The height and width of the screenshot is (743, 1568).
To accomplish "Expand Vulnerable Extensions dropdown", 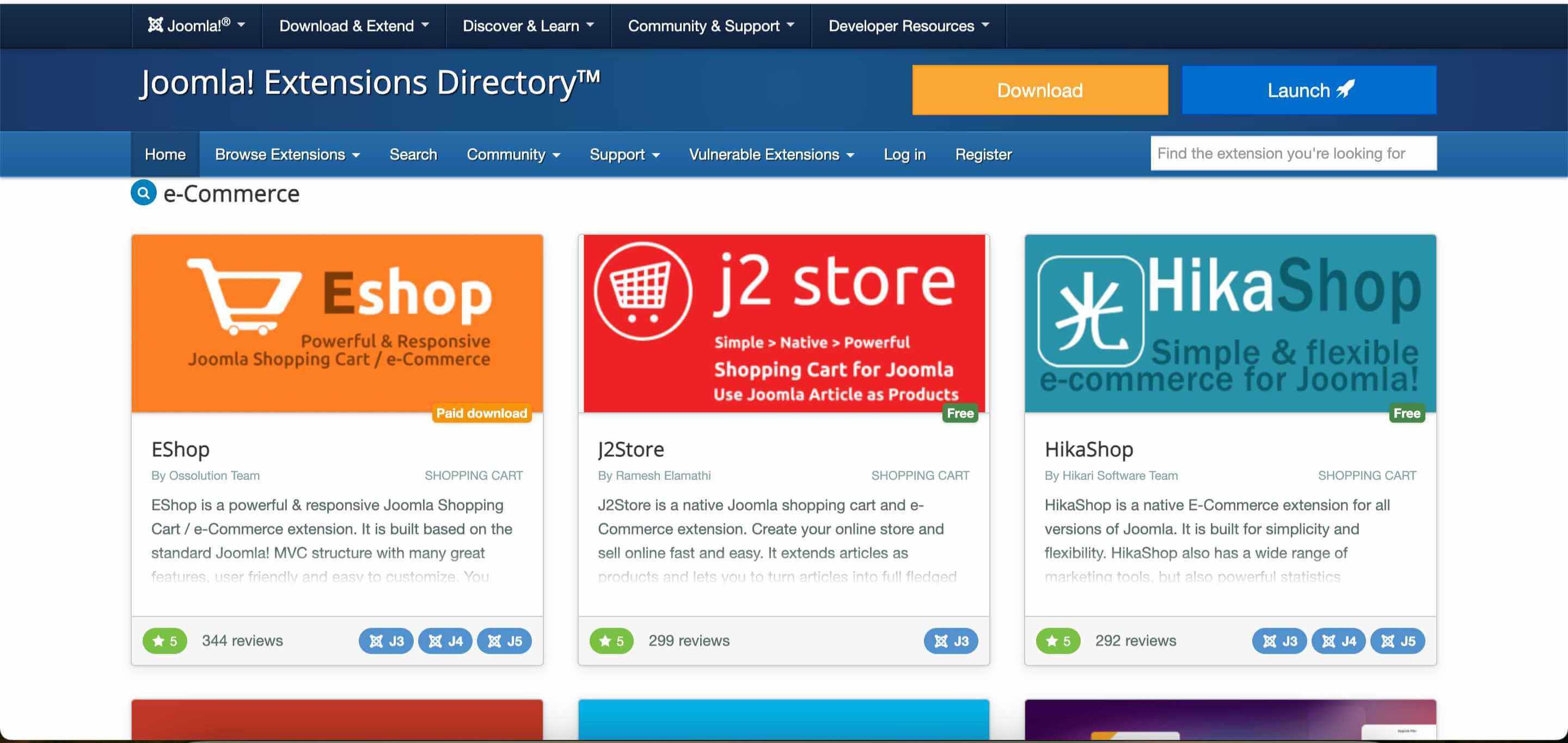I will [771, 154].
